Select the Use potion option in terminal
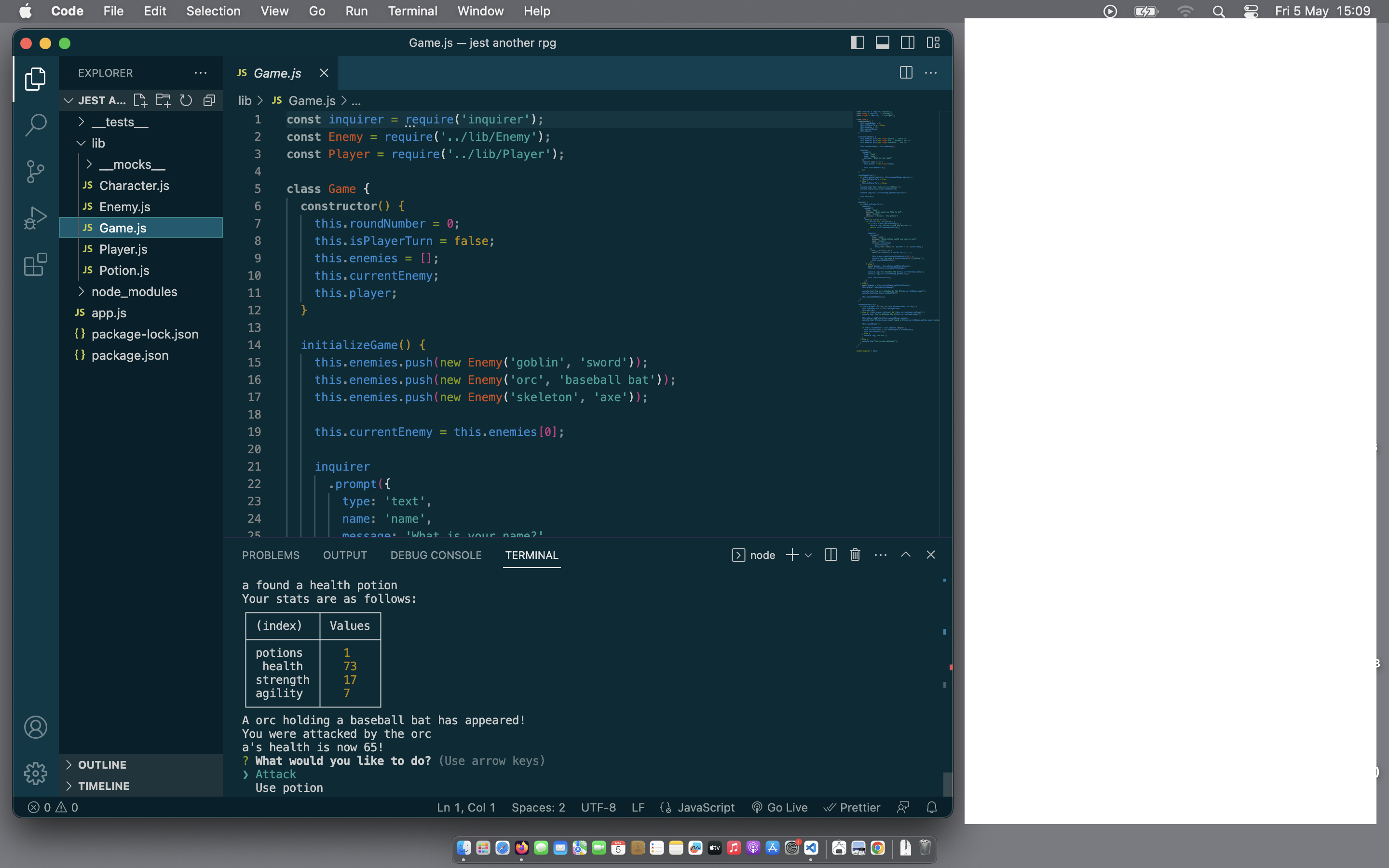 tap(289, 787)
